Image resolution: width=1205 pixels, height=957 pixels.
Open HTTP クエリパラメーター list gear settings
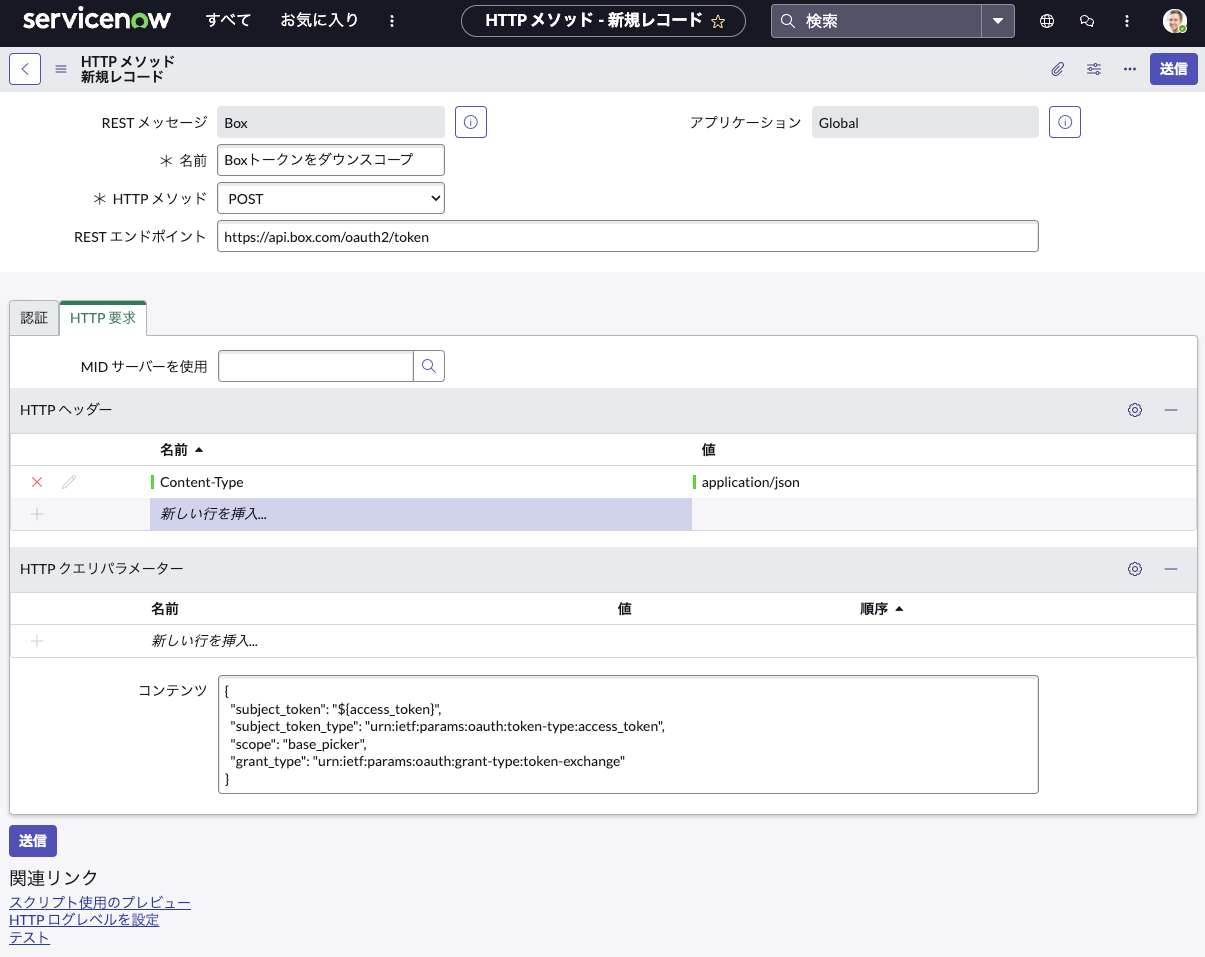click(1135, 569)
